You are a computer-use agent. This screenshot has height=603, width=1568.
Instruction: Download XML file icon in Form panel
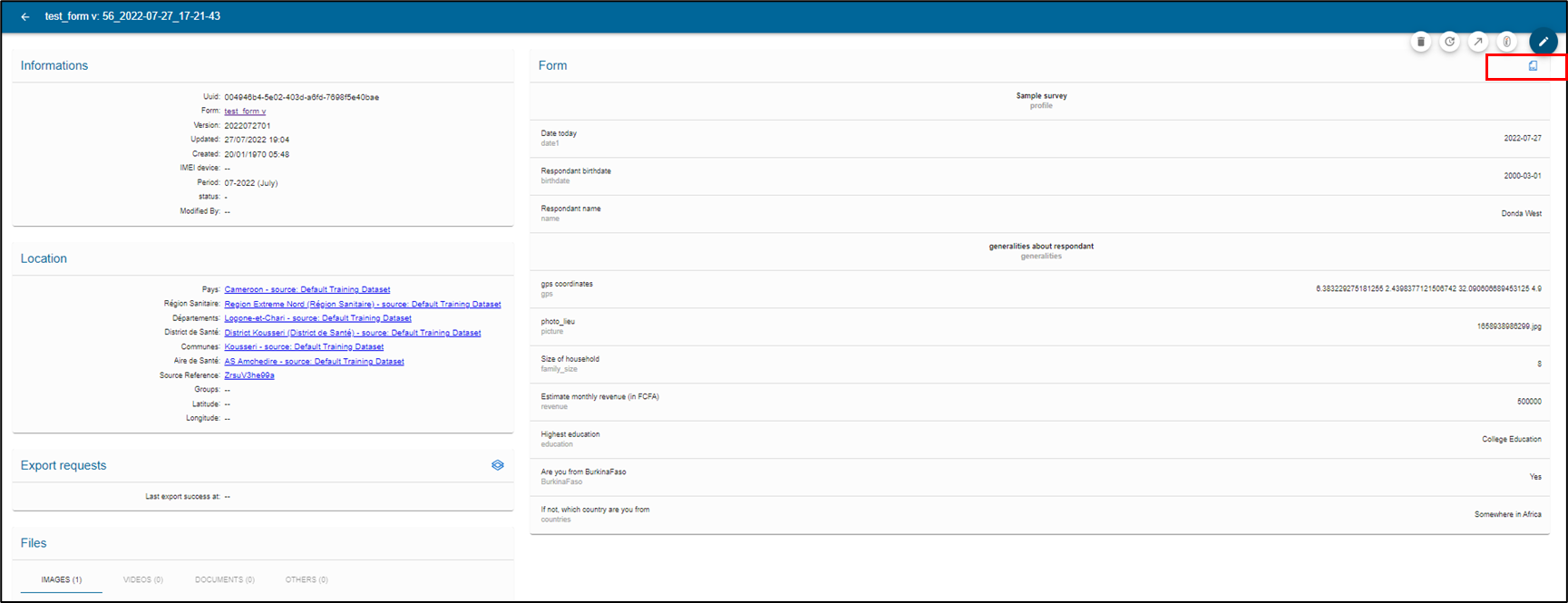(1533, 66)
